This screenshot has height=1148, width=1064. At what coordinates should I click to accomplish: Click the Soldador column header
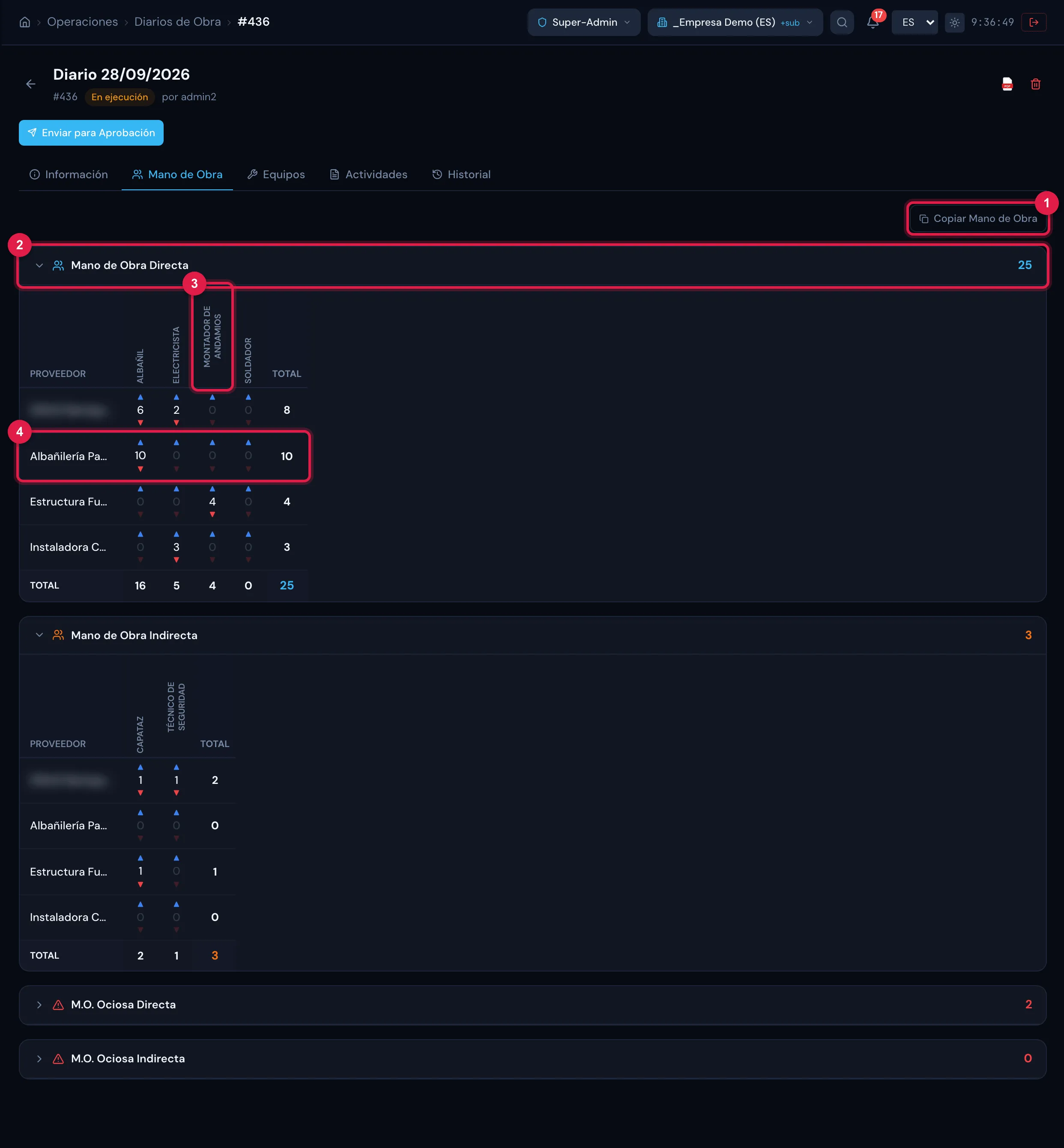coord(248,360)
